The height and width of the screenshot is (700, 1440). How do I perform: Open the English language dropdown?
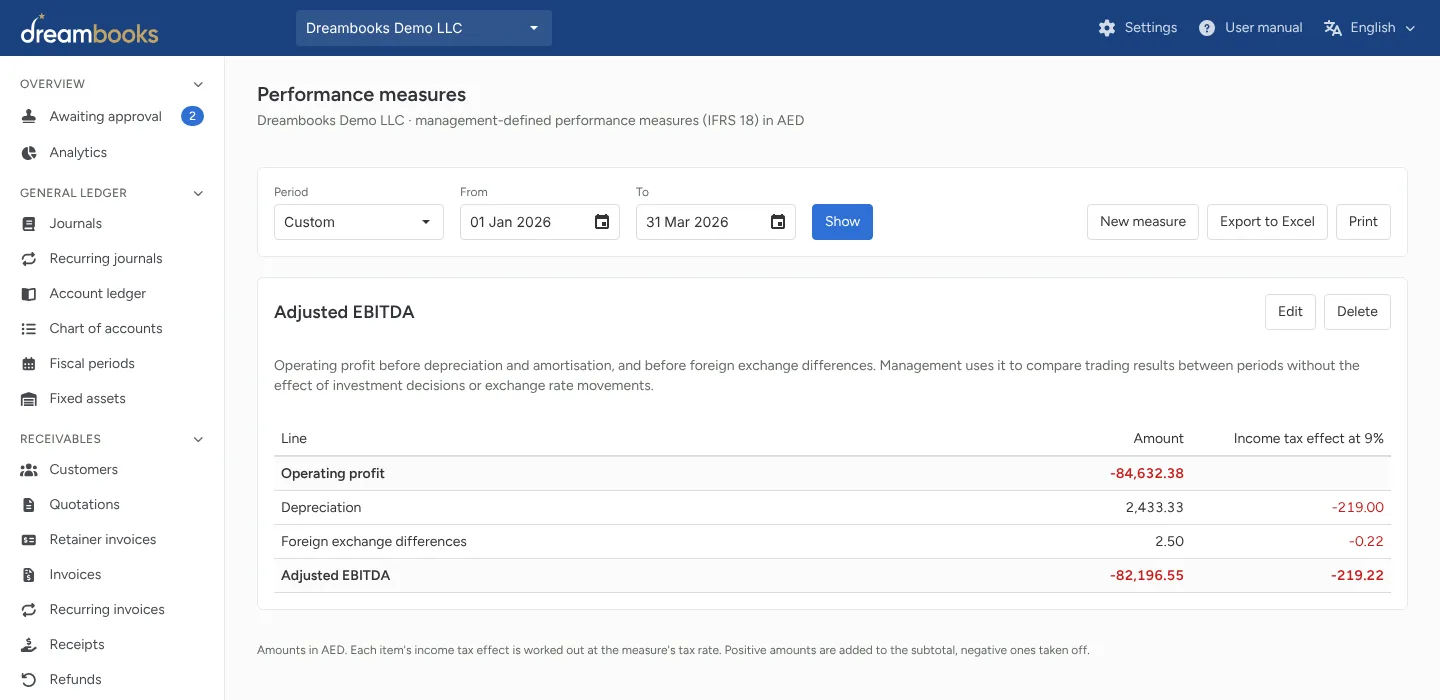tap(1369, 28)
